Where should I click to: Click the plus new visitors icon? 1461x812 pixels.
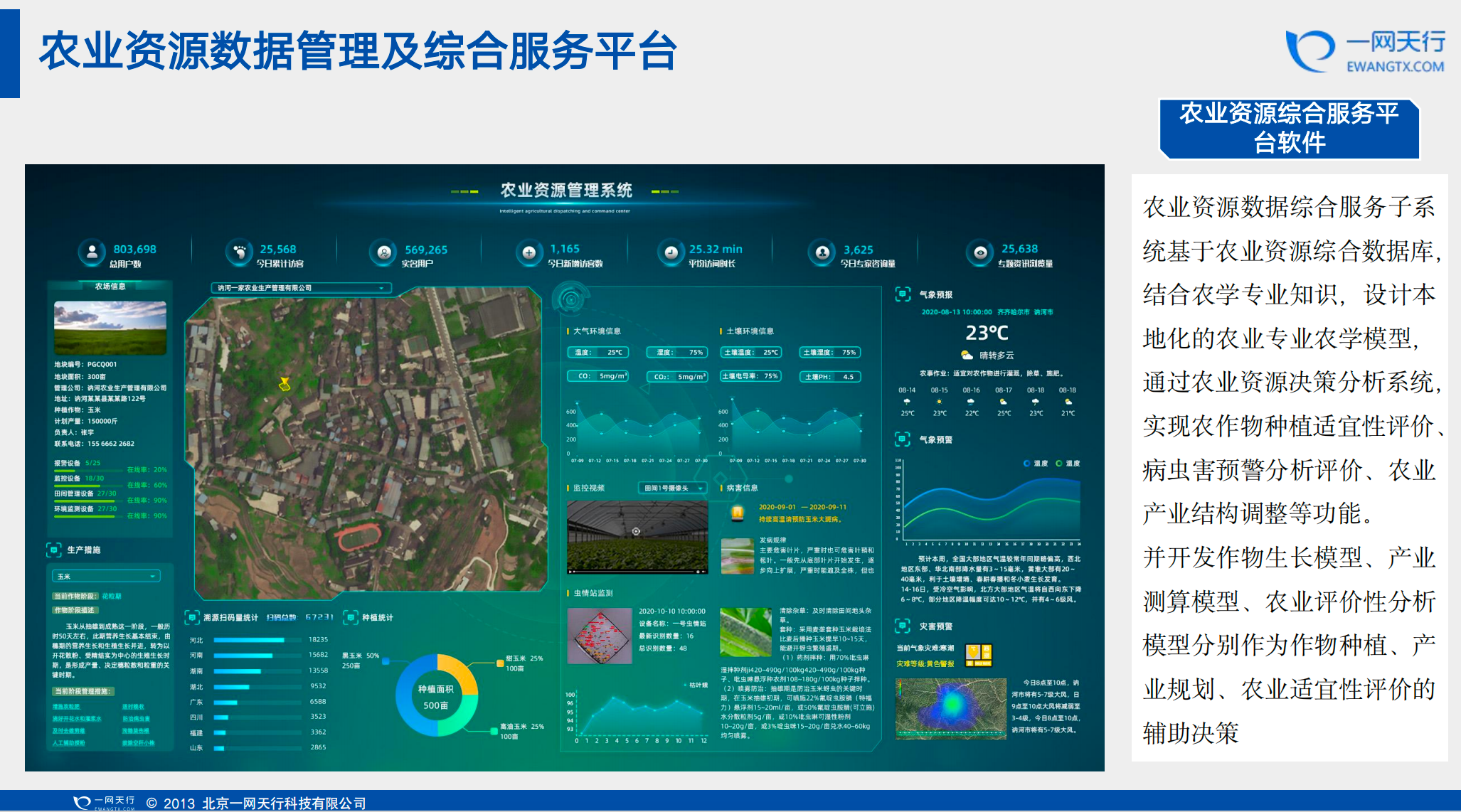click(528, 252)
